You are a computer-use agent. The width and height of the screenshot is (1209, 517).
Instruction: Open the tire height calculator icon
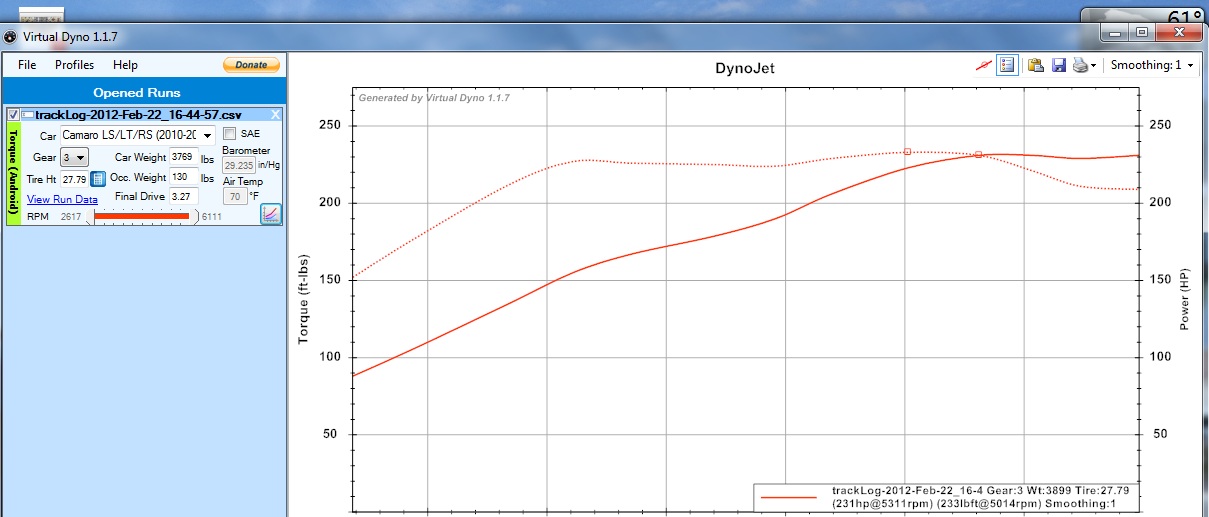tap(98, 179)
